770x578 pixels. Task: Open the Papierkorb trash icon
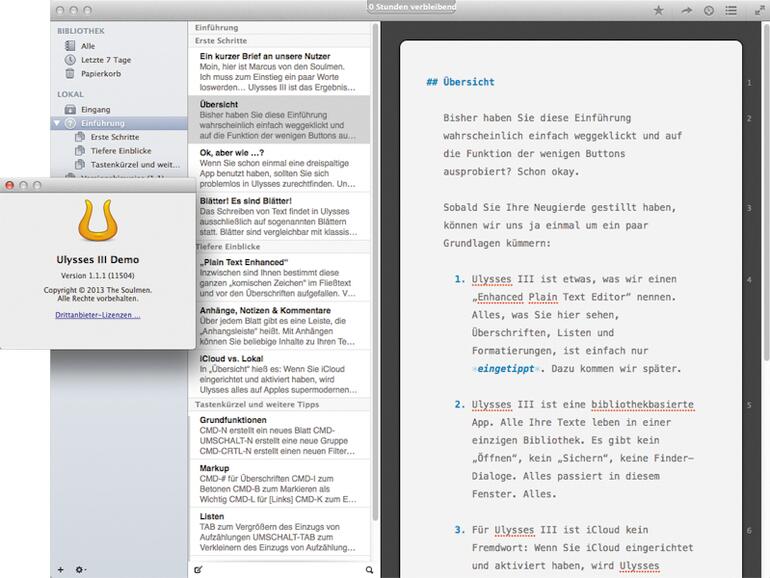[x=70, y=74]
